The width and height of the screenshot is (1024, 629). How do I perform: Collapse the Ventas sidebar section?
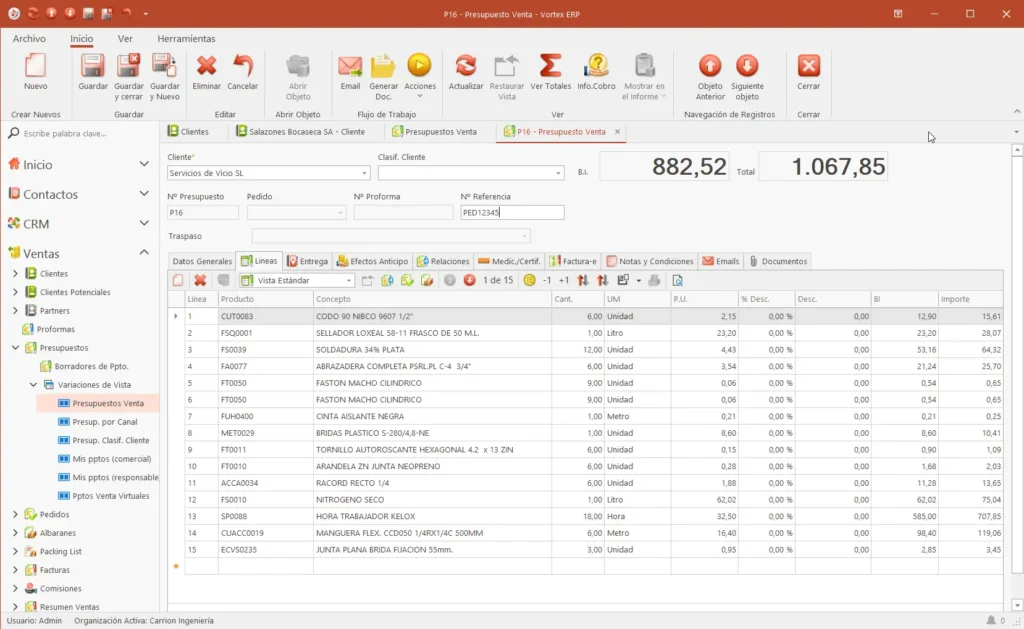pyautogui.click(x=144, y=253)
